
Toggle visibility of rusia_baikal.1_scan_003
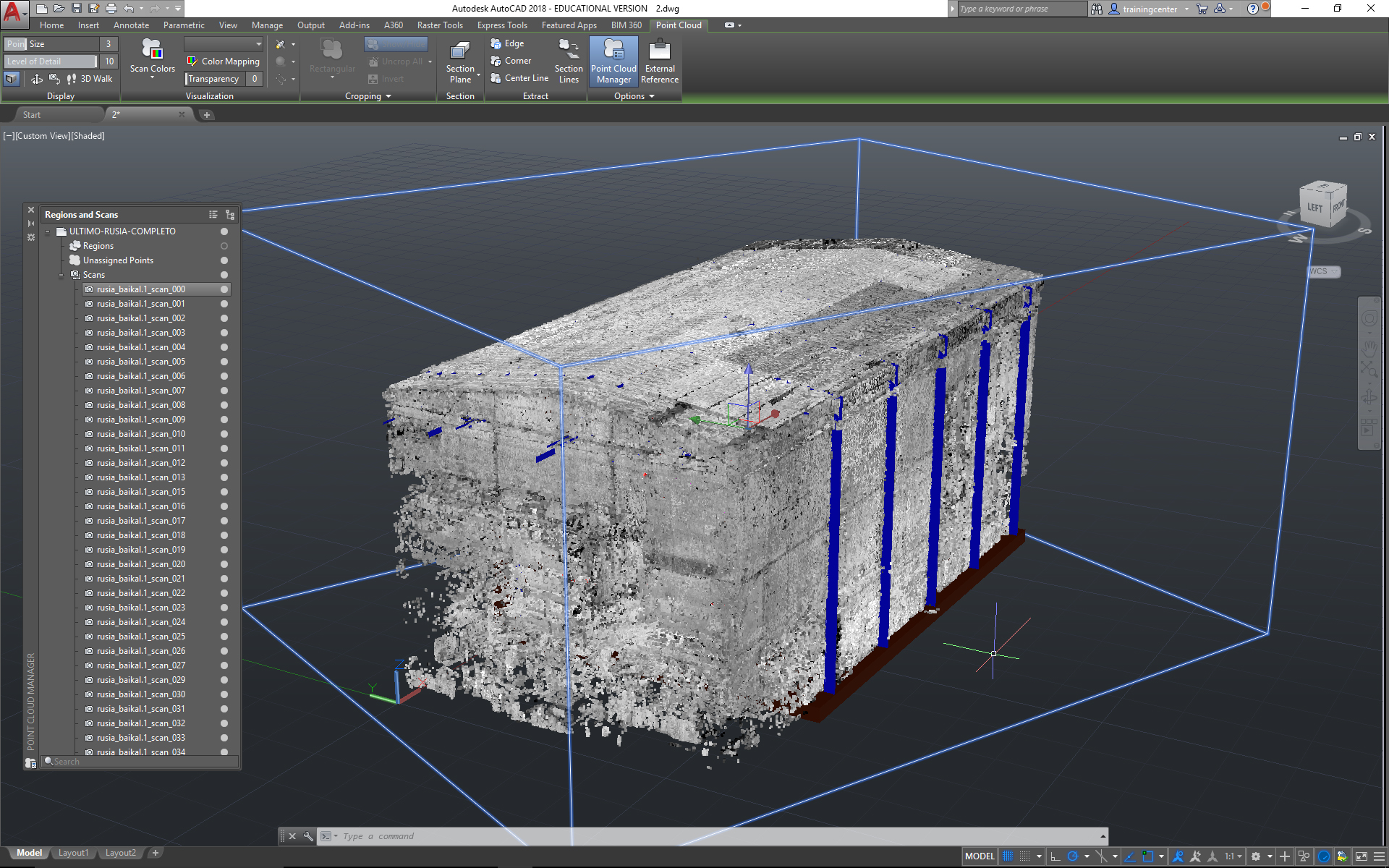point(224,333)
